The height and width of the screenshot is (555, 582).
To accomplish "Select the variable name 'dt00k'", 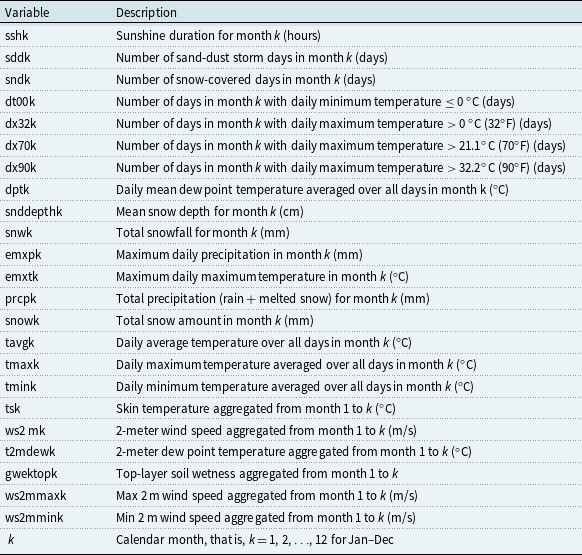I will coord(20,101).
